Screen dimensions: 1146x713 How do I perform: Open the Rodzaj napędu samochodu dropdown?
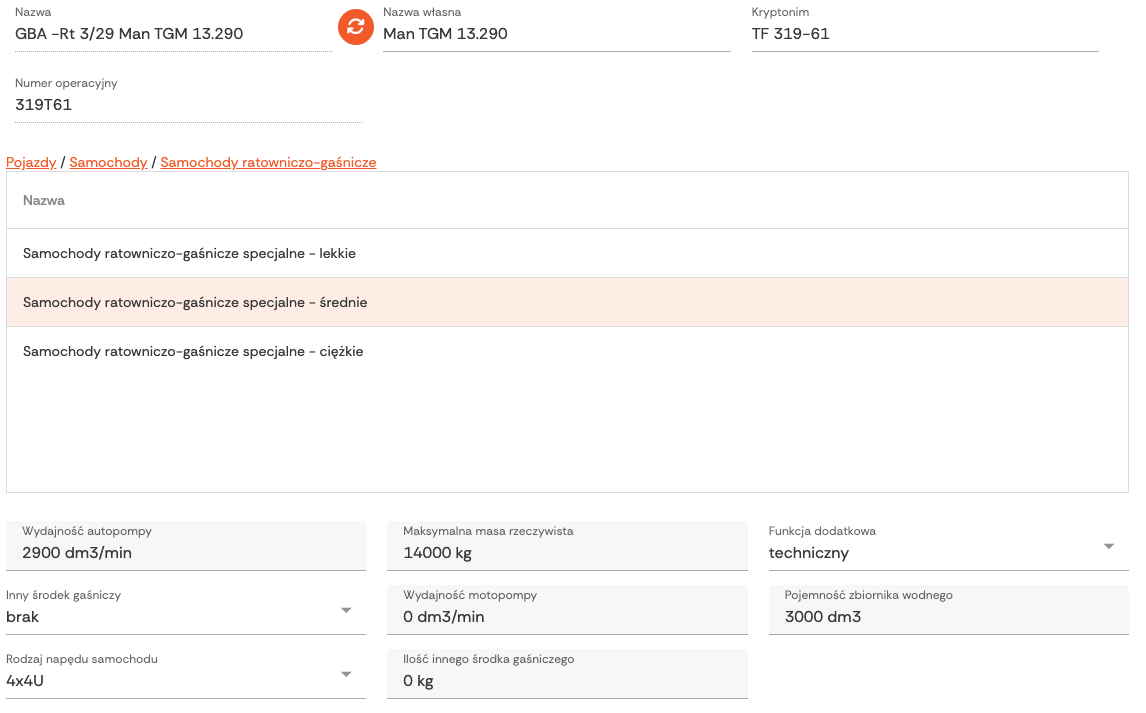coord(346,674)
